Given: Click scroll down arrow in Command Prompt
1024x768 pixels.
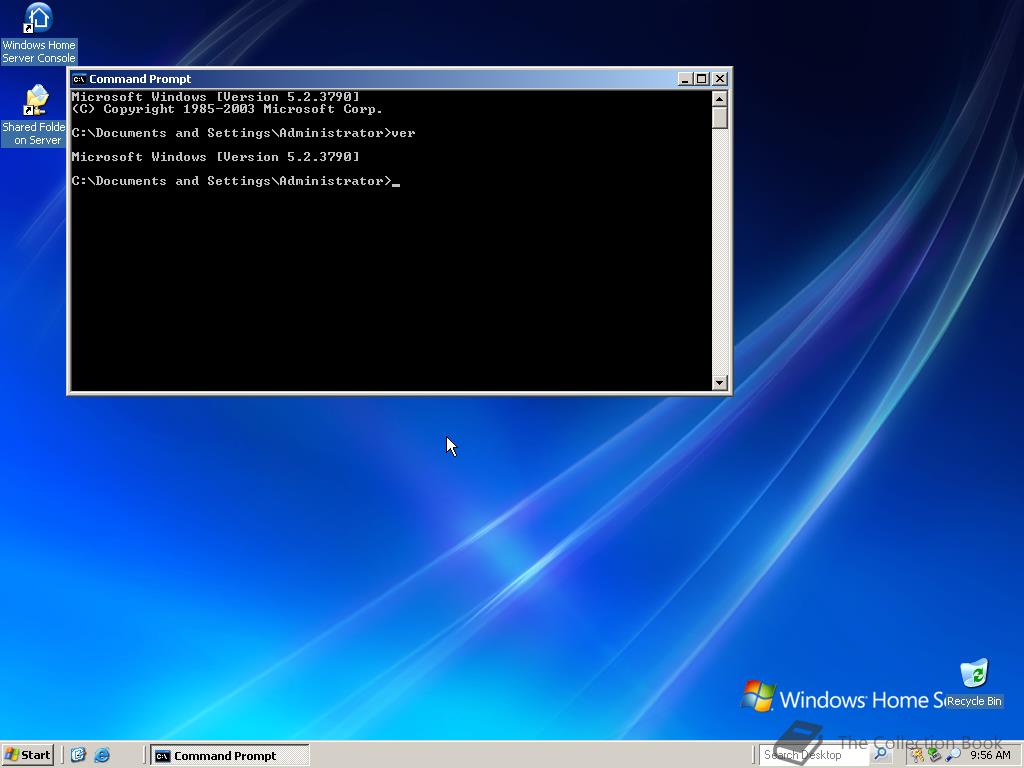Looking at the screenshot, I should pos(720,383).
